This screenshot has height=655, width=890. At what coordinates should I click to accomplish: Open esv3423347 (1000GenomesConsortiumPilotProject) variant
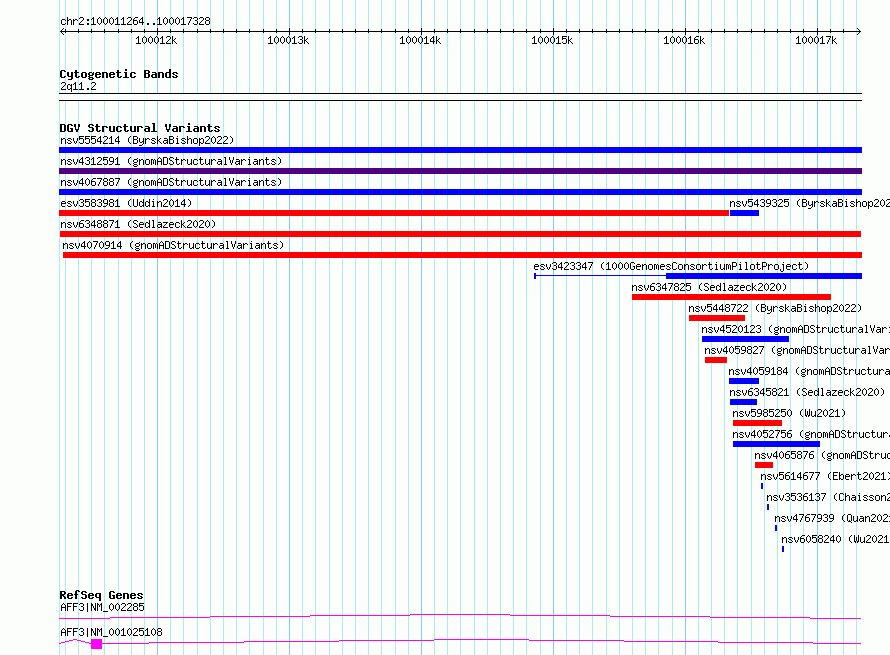pos(671,266)
